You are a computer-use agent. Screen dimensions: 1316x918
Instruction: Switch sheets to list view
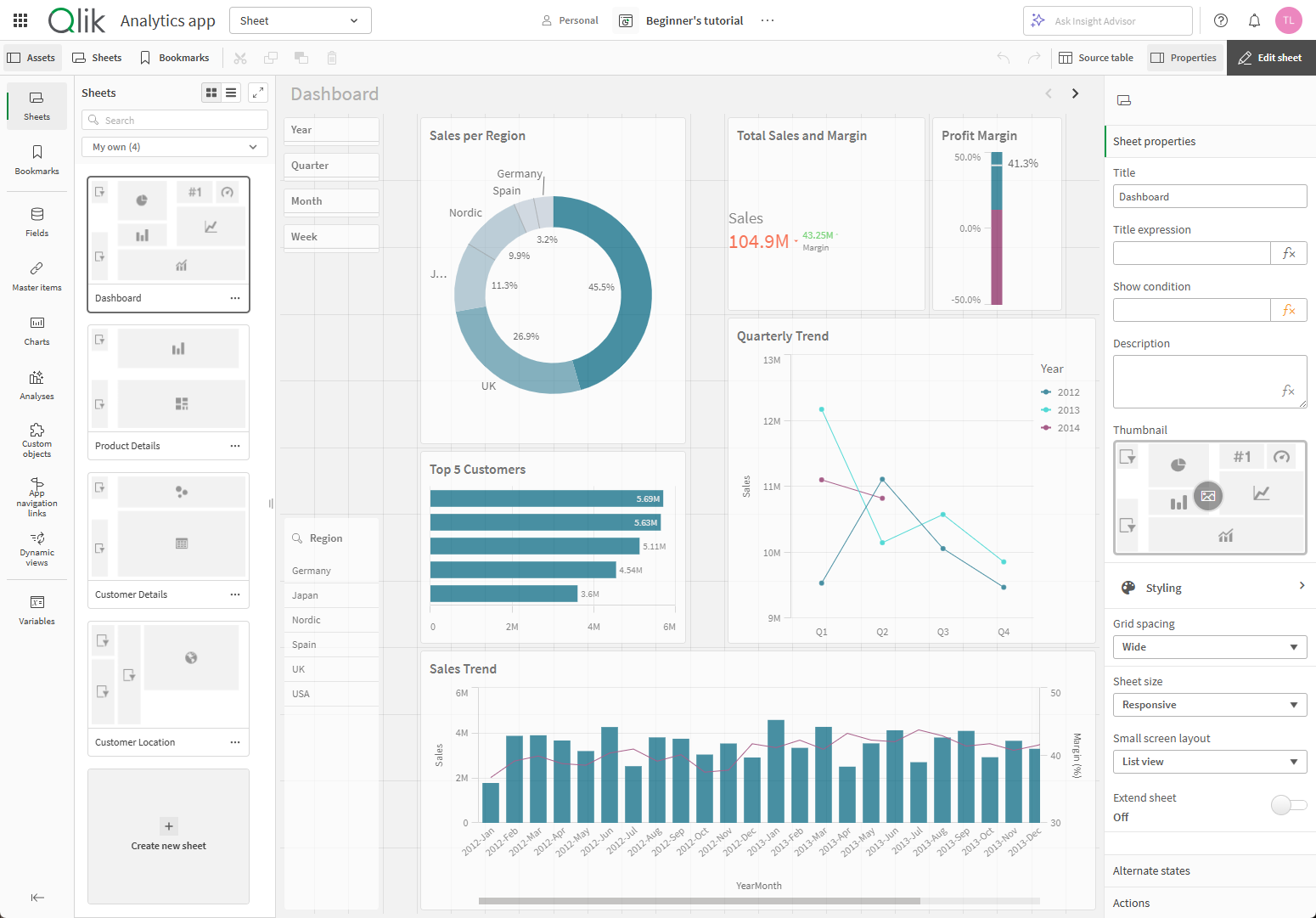[x=231, y=93]
